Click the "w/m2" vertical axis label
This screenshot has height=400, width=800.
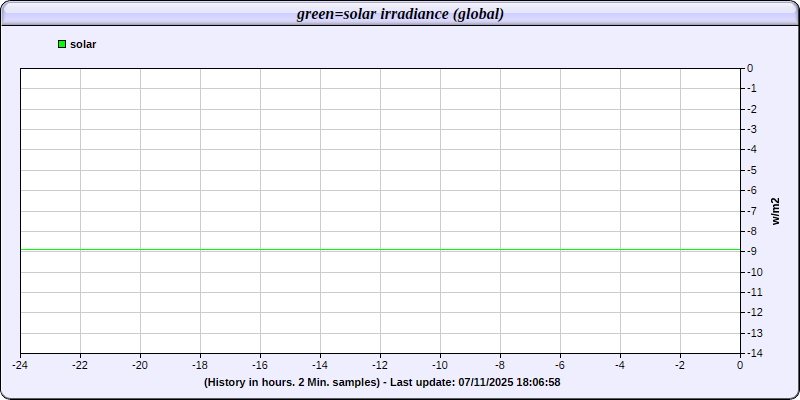click(x=775, y=211)
